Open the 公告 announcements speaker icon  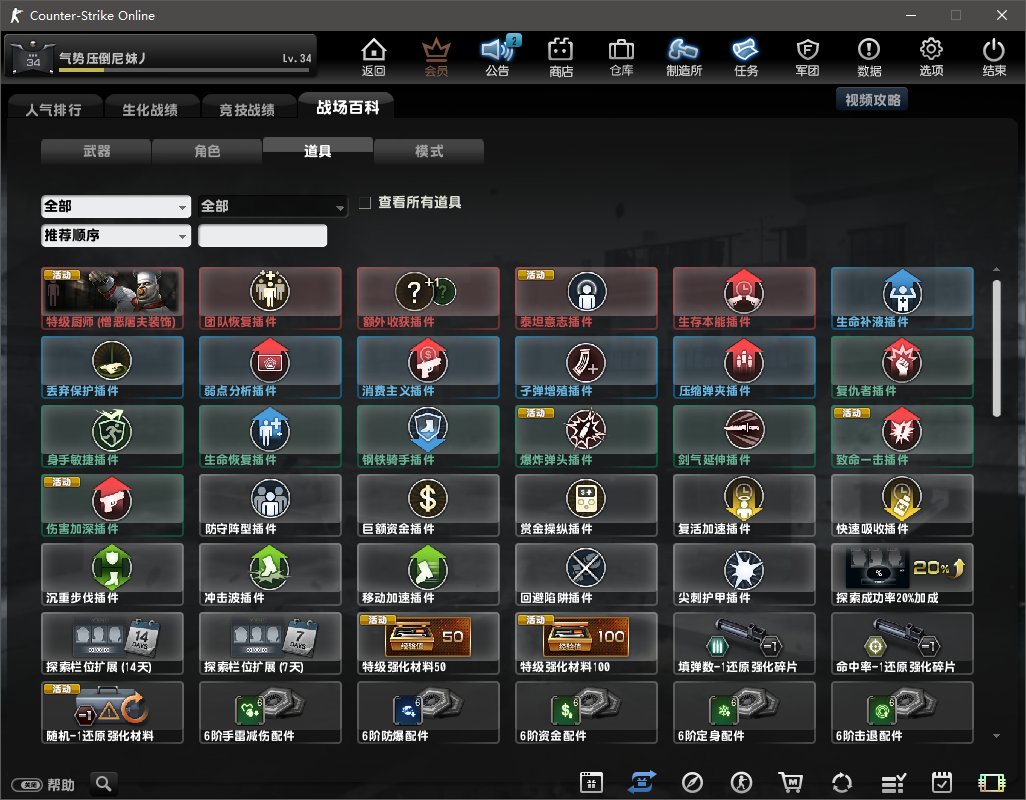pyautogui.click(x=497, y=57)
